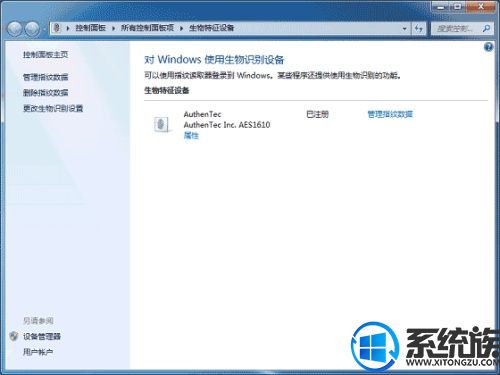Image resolution: width=500 pixels, height=375 pixels.
Task: Select 生物特征设备 in the breadcrumb
Action: (x=212, y=28)
